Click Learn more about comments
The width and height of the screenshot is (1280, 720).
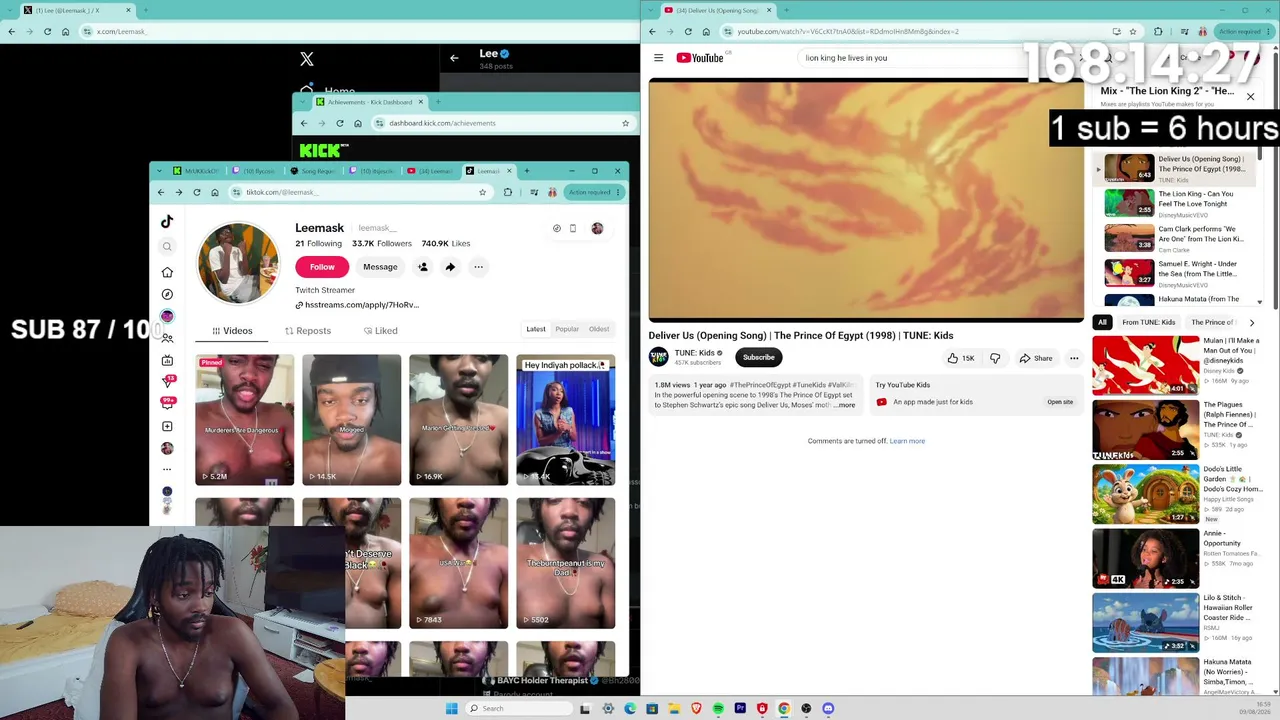(907, 441)
